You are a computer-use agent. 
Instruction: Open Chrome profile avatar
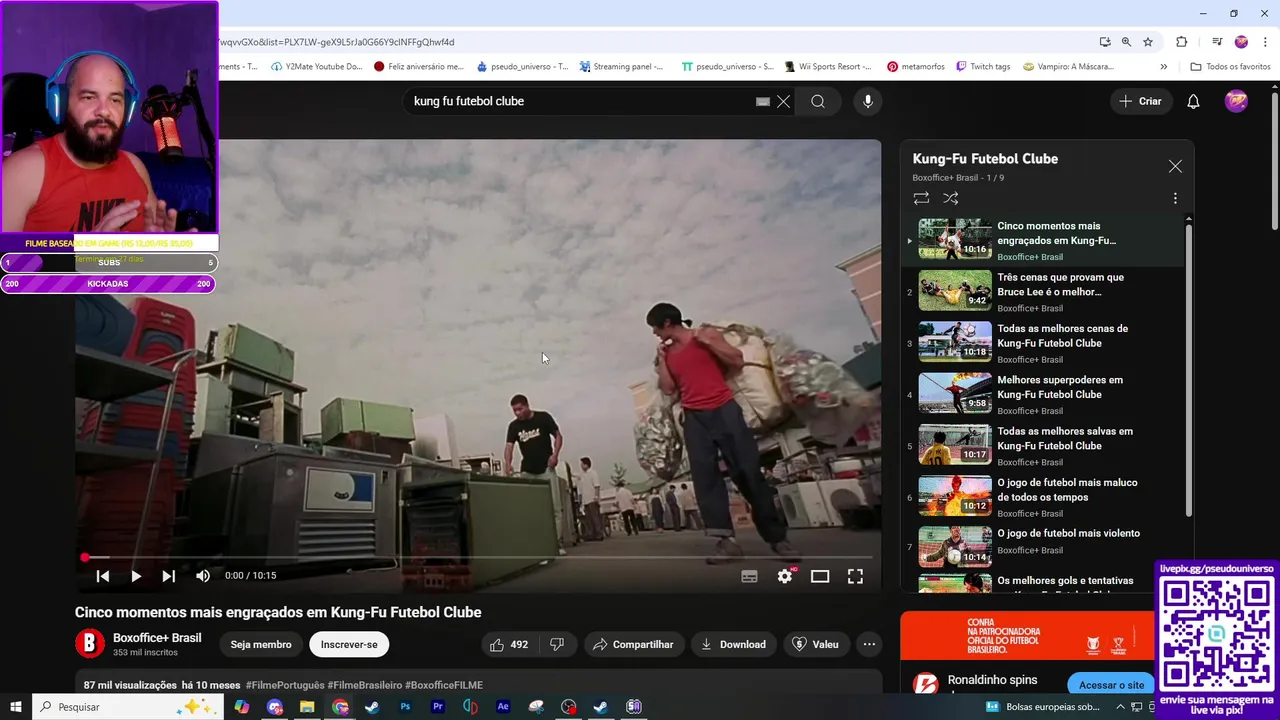(x=1241, y=42)
